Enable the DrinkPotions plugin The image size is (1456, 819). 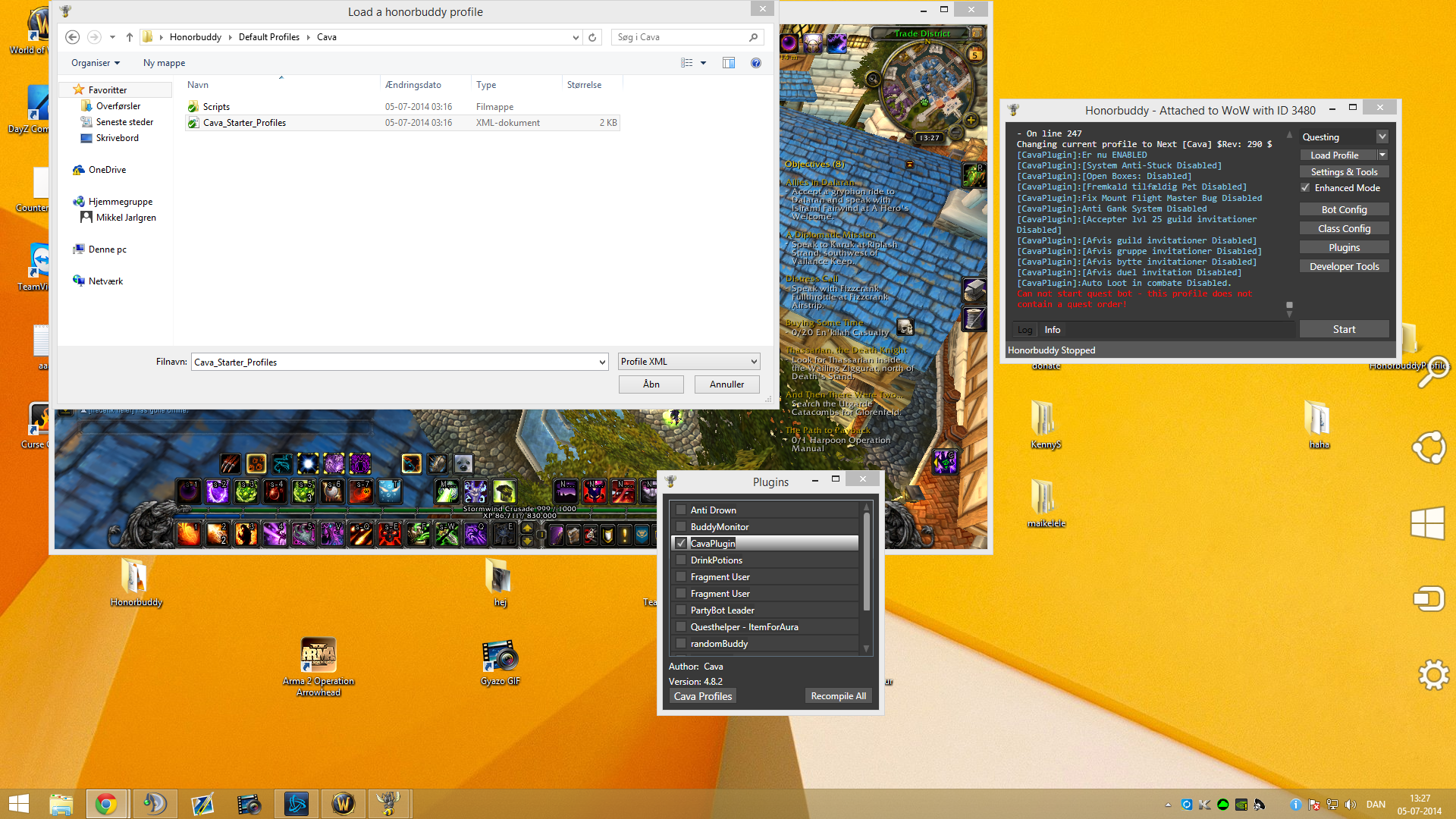coord(681,560)
